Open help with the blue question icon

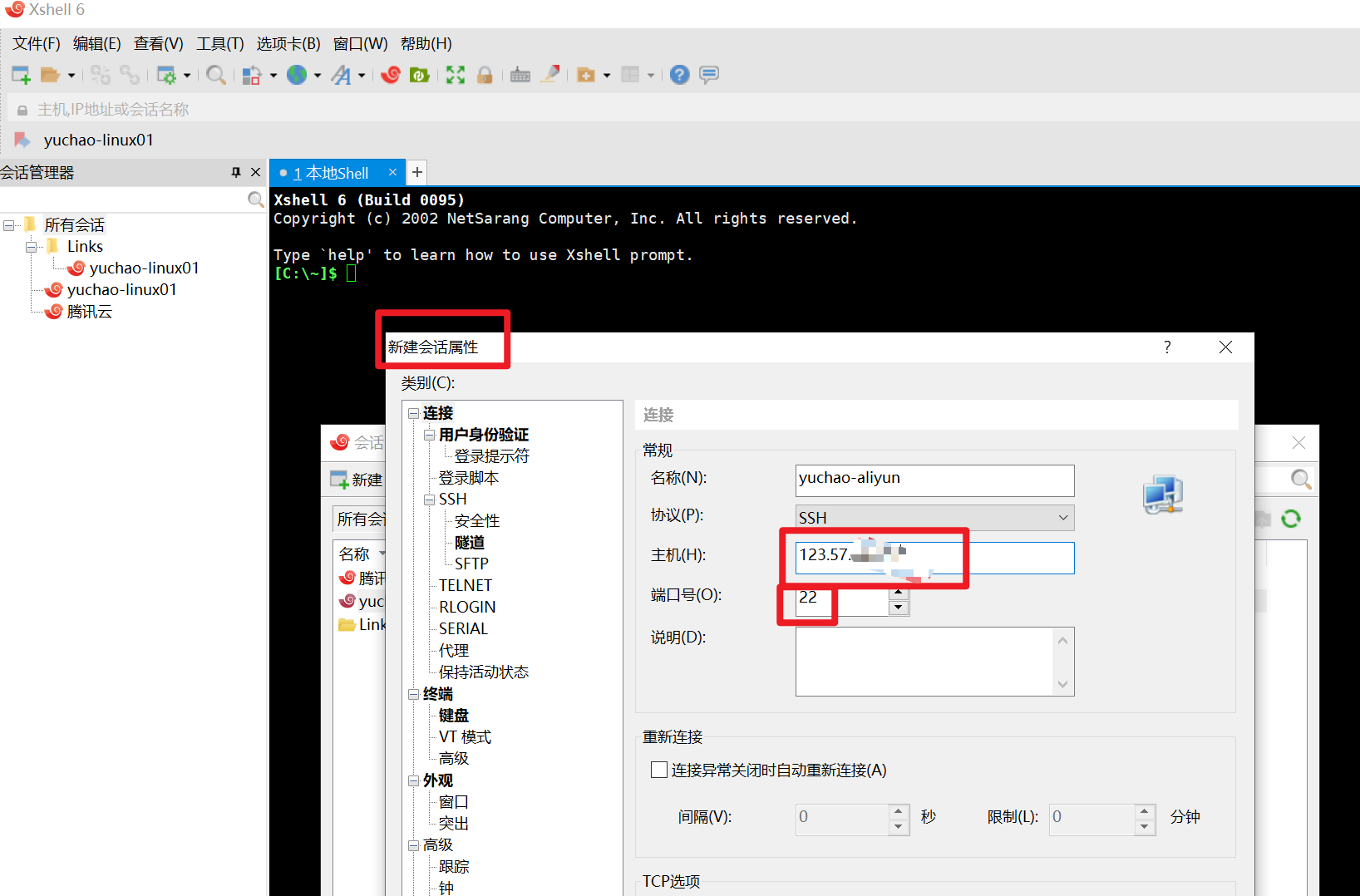tap(679, 75)
